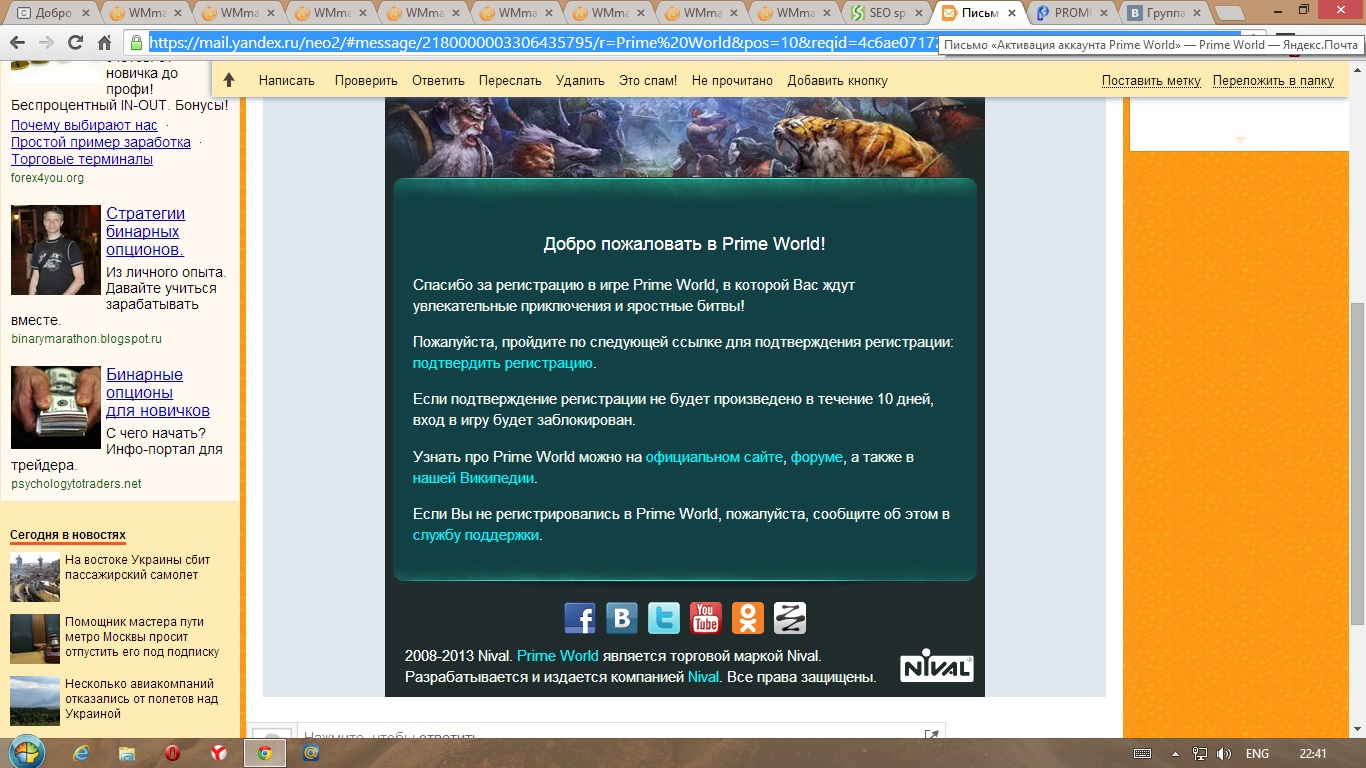
Task: Open the 'Стратегии бинарных опционов.' ad link
Action: [x=146, y=231]
